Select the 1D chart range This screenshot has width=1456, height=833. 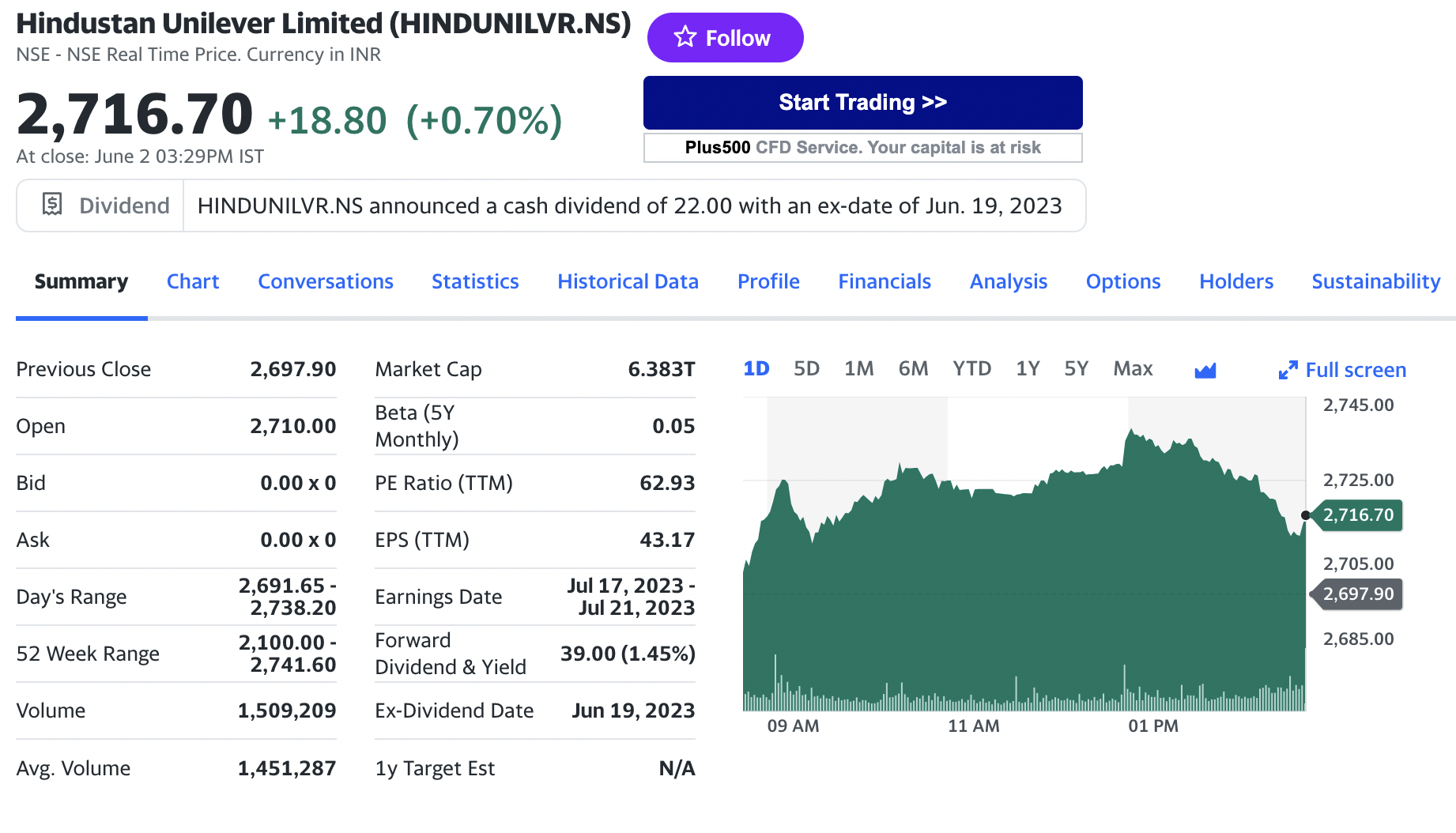tap(756, 369)
